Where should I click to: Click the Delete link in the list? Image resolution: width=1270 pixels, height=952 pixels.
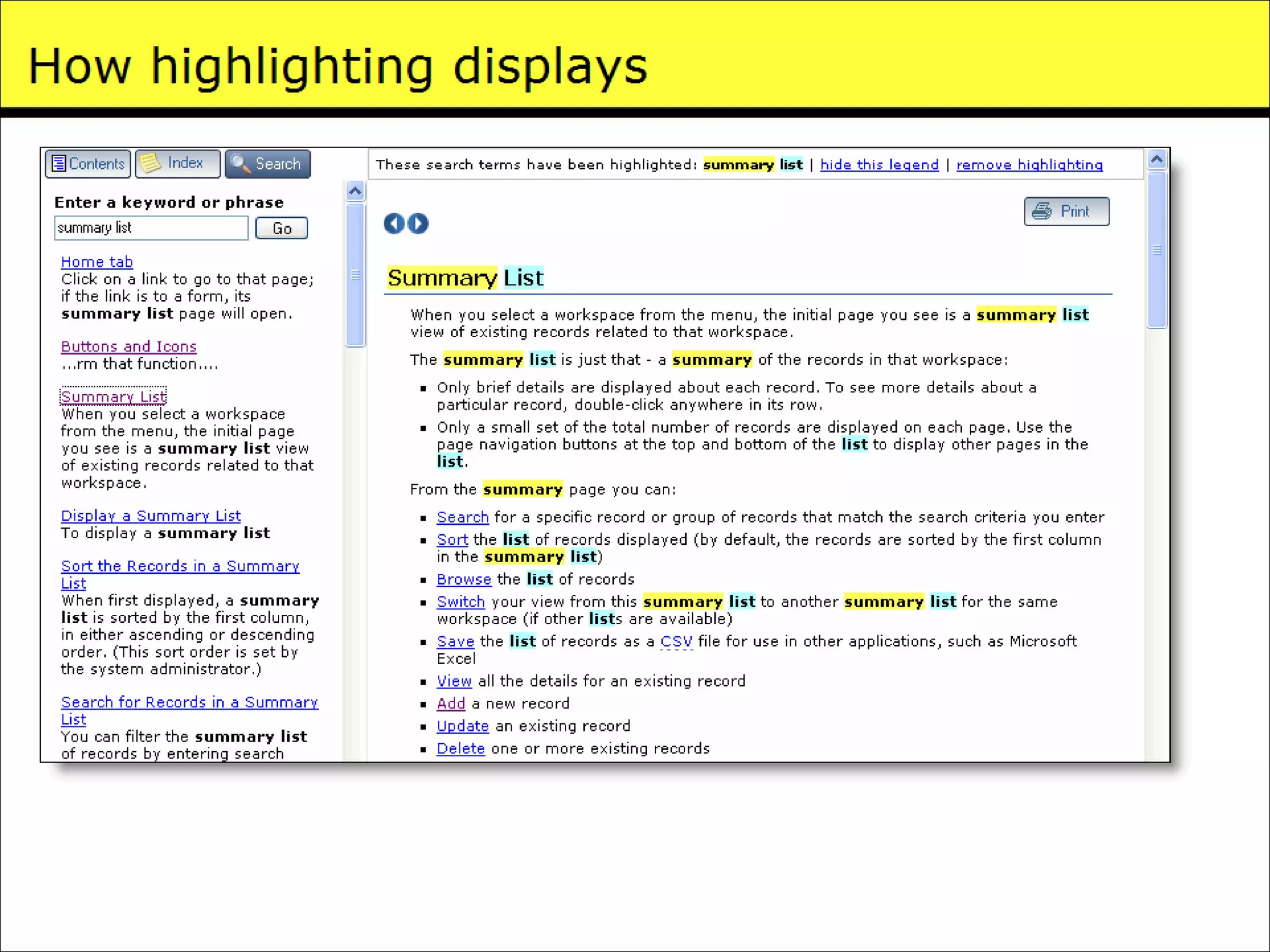pyautogui.click(x=460, y=749)
